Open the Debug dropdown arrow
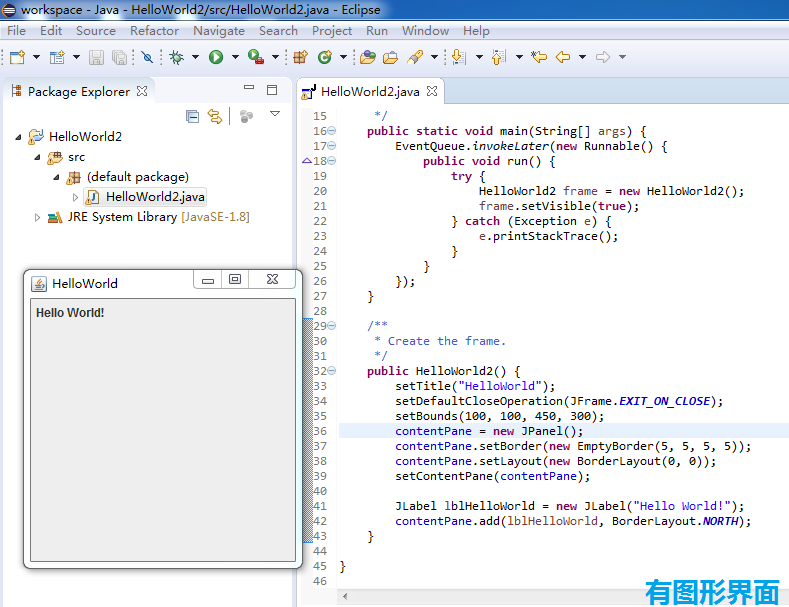Viewport: 789px width, 607px height. (195, 57)
